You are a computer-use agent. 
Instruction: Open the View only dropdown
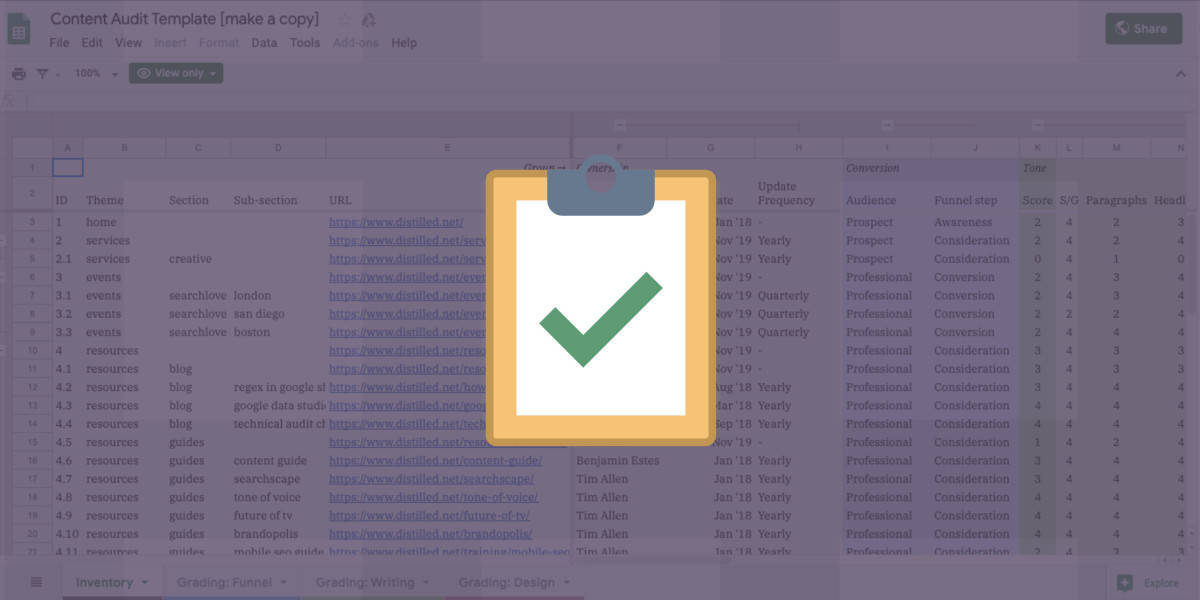point(176,73)
